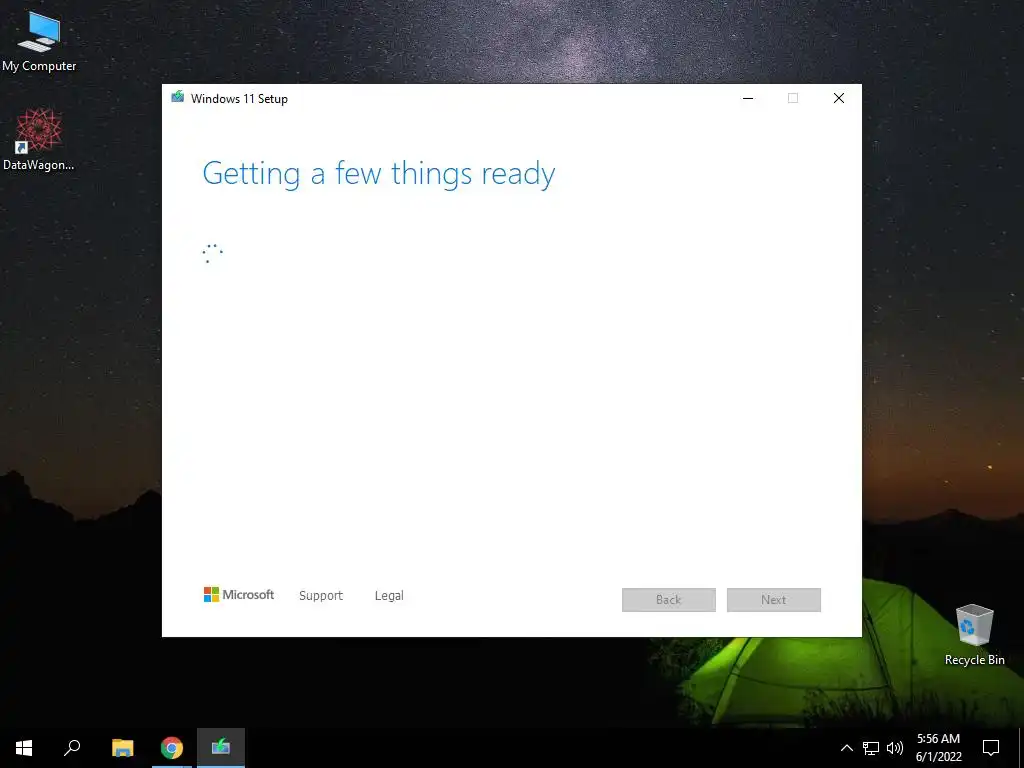Click the 'Getting a few things ready' heading
This screenshot has width=1024, height=768.
tap(379, 174)
